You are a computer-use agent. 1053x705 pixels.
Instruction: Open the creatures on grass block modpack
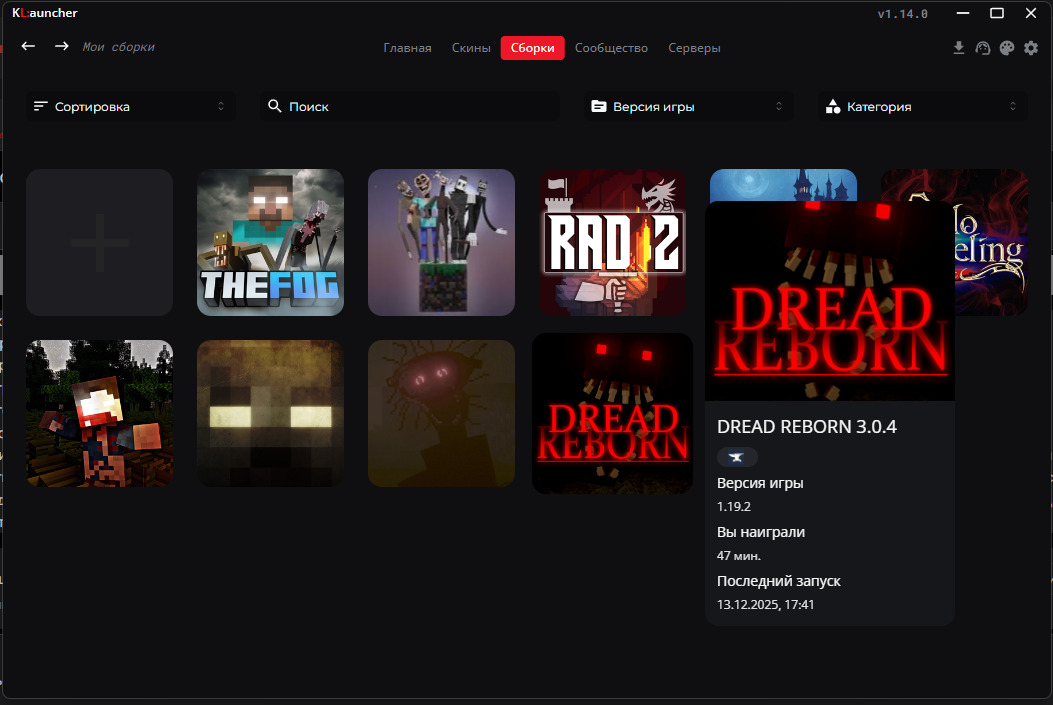(441, 242)
